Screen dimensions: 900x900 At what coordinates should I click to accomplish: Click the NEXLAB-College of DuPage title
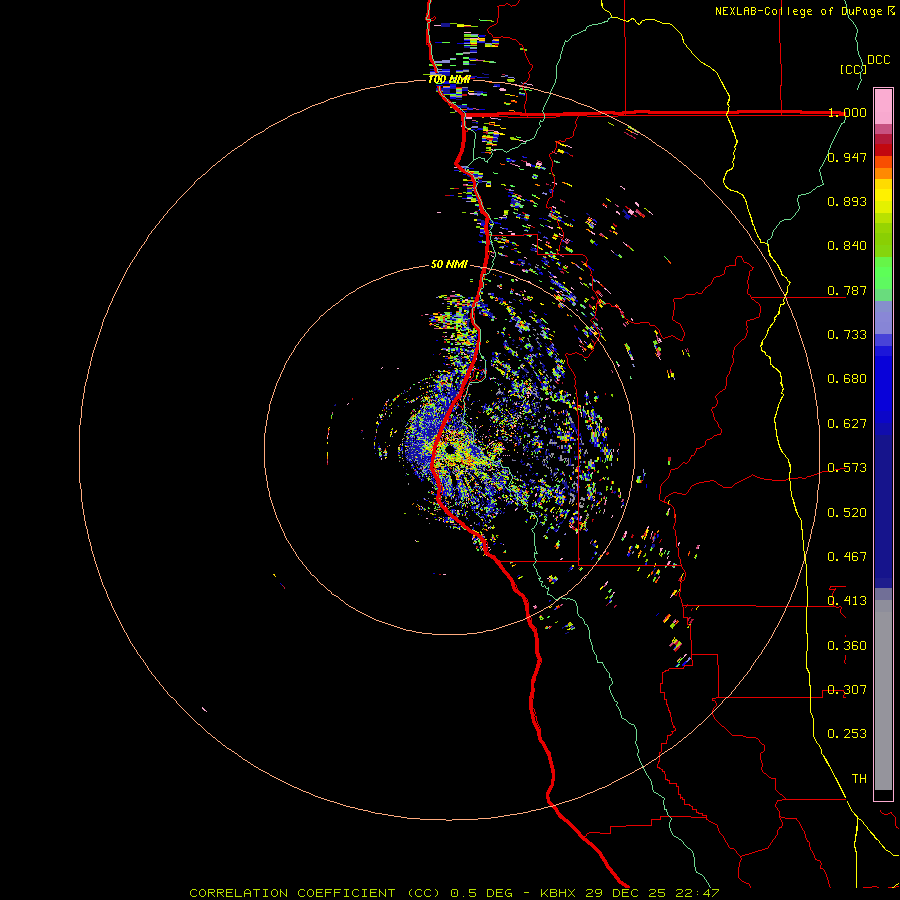pyautogui.click(x=798, y=11)
